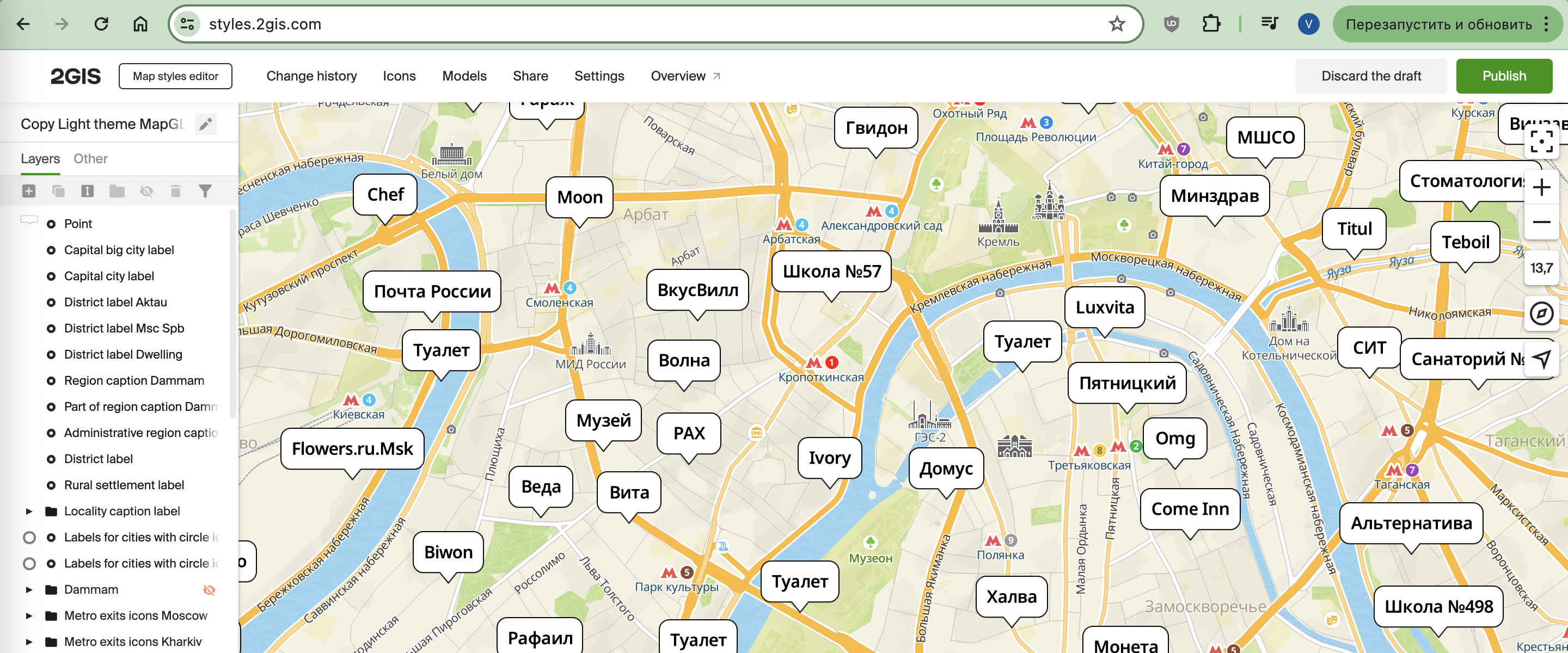The width and height of the screenshot is (1568, 653).
Task: Expand the Locality caption label folder
Action: click(x=29, y=511)
